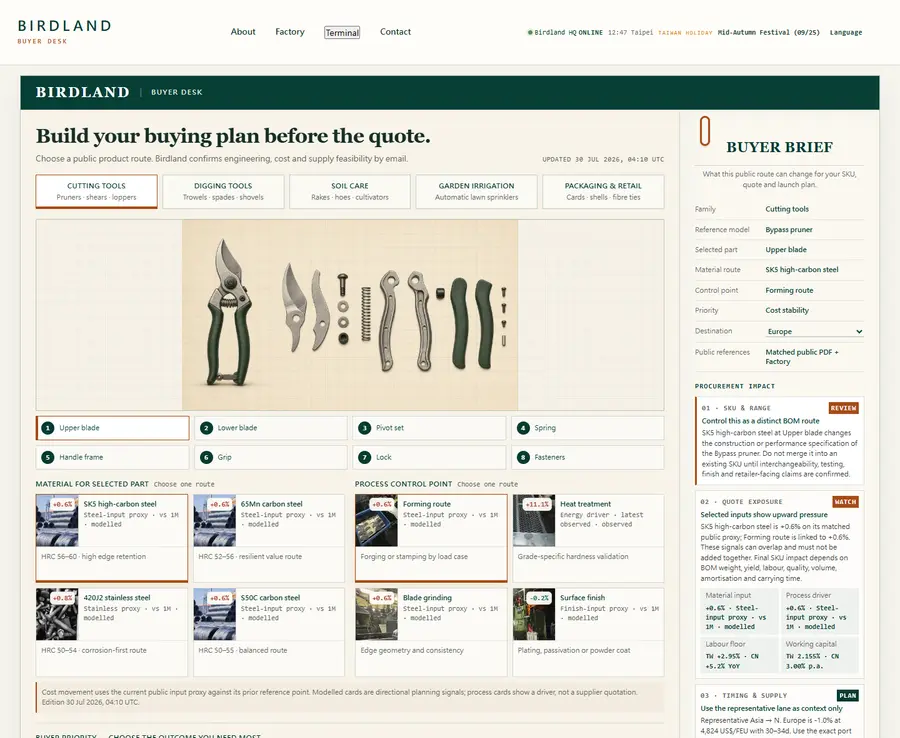Click the REVIEW badge on SKU & Range
The height and width of the screenshot is (738, 900).
click(843, 408)
